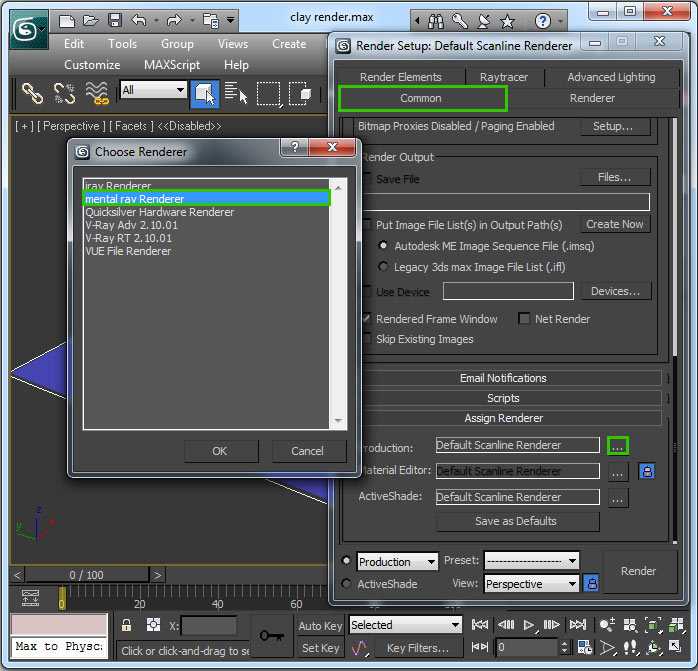Switch to the Raytracer tab
The image size is (698, 671).
504,77
